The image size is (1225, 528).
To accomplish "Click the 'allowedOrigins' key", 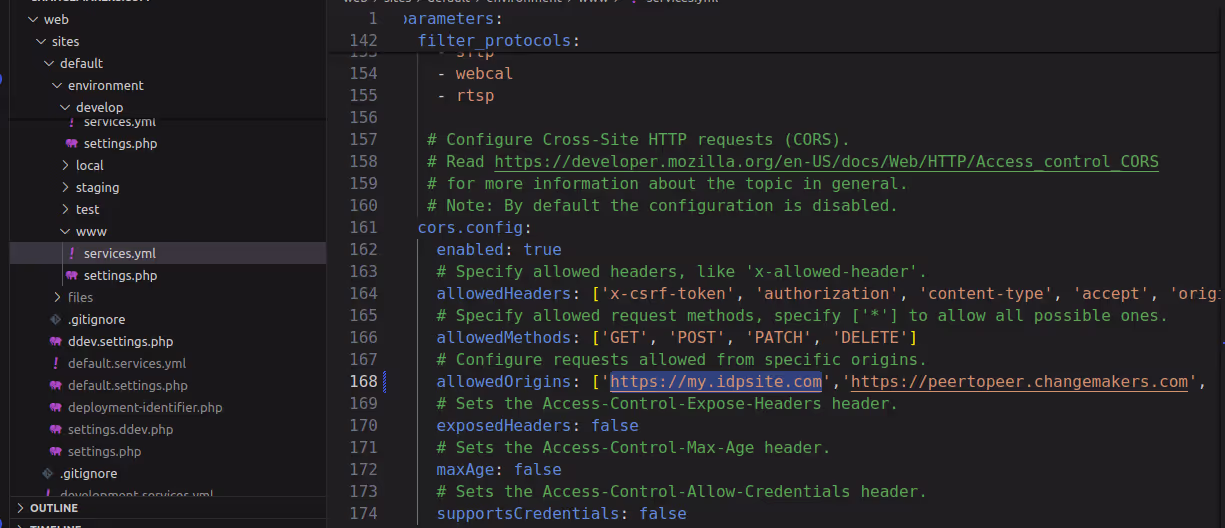I will [x=503, y=382].
